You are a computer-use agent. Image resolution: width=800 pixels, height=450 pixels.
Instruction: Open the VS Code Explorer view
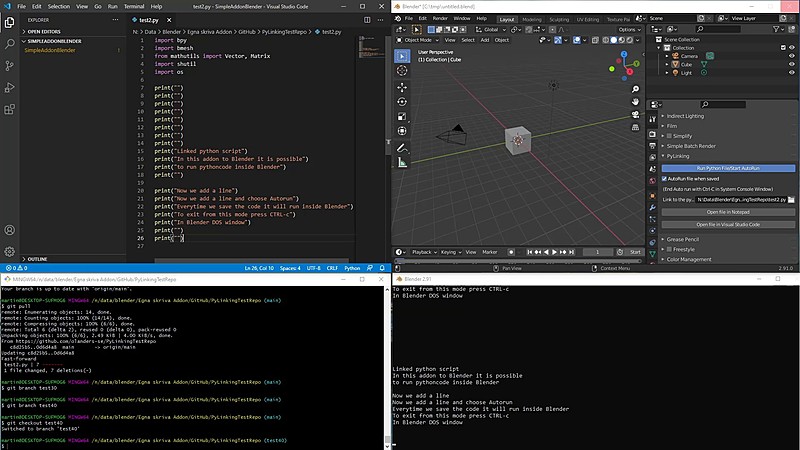(9, 22)
